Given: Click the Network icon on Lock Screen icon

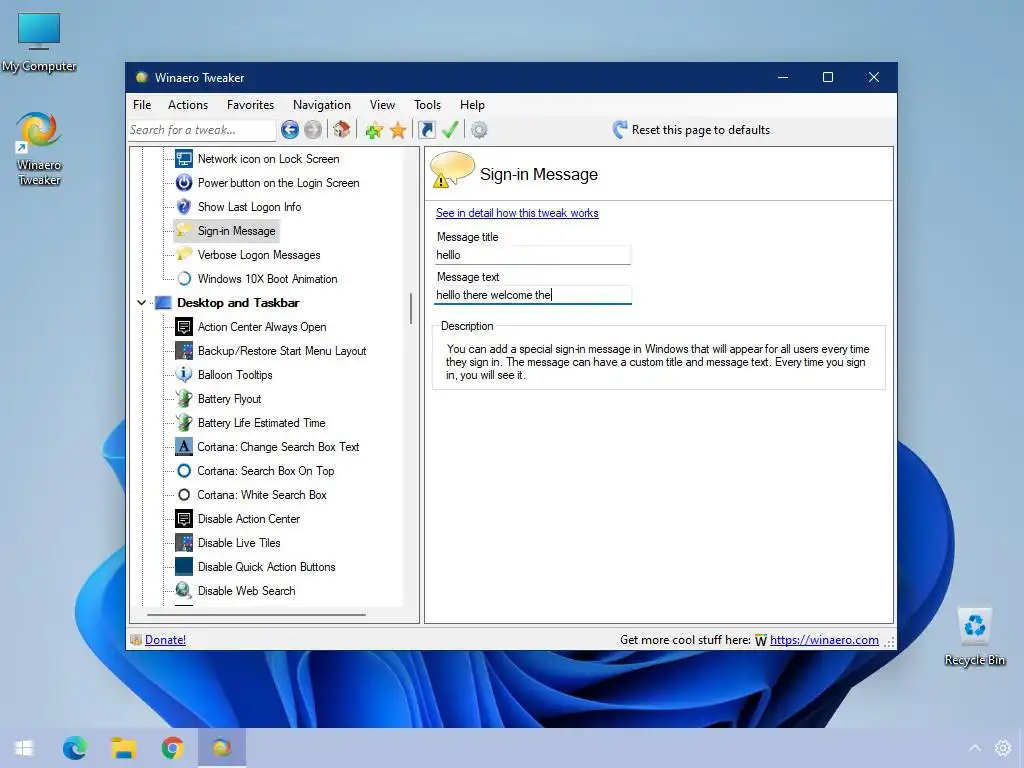Looking at the screenshot, I should click(x=184, y=159).
